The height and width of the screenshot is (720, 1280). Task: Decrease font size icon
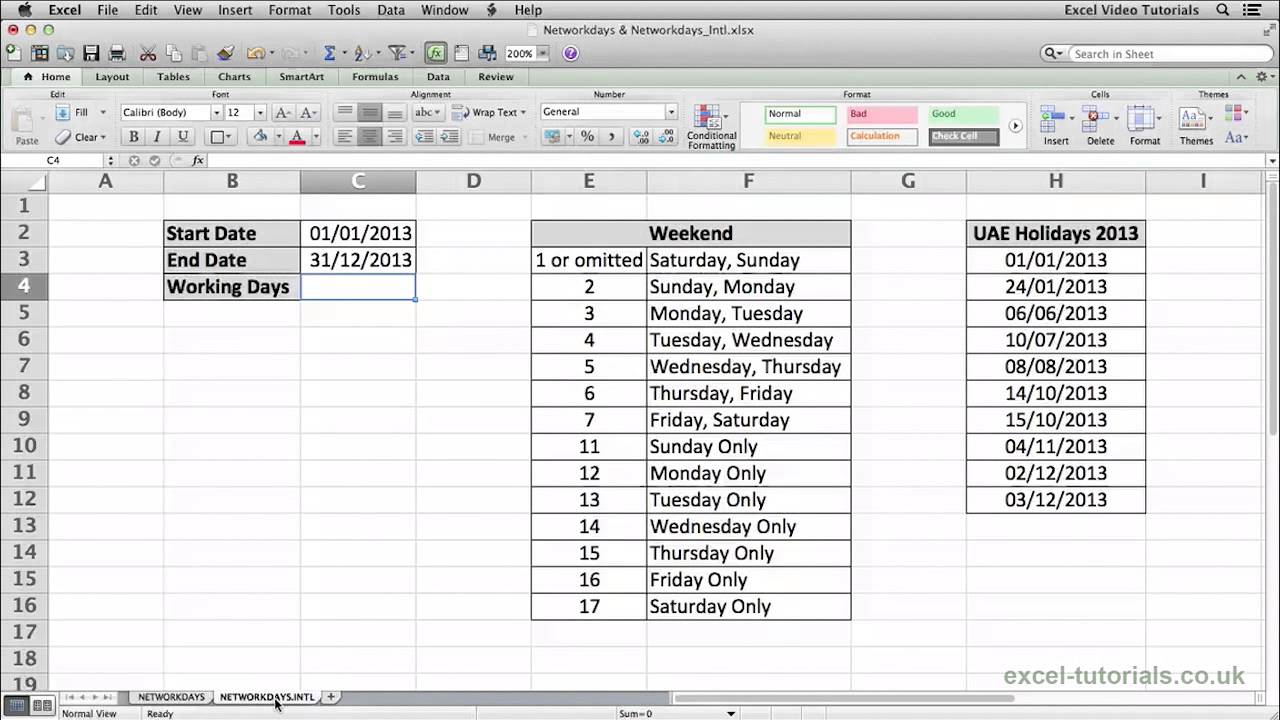(308, 113)
